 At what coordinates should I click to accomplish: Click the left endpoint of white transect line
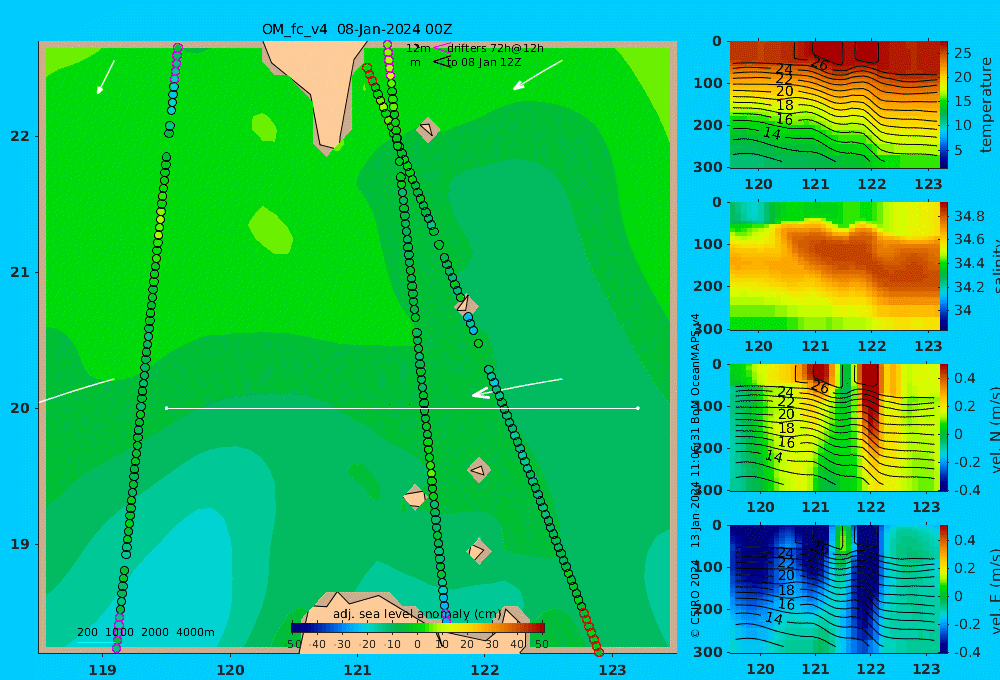click(x=166, y=408)
